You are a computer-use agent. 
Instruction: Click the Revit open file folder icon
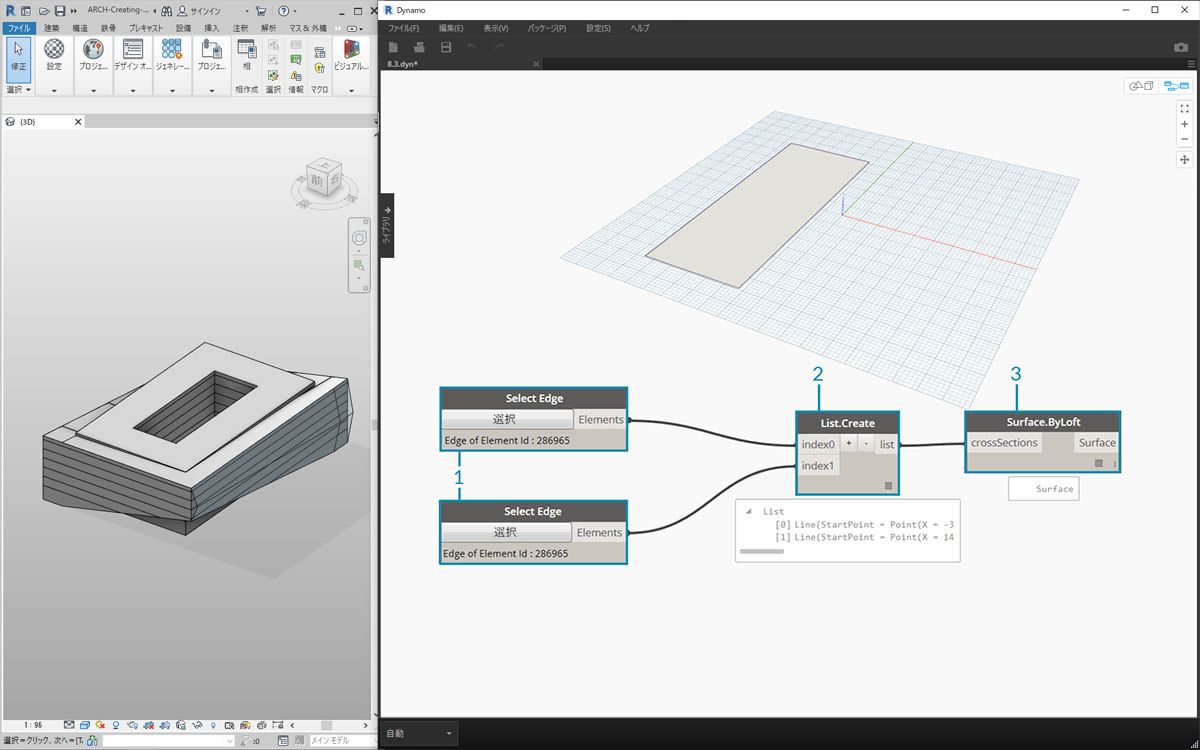[44, 10]
